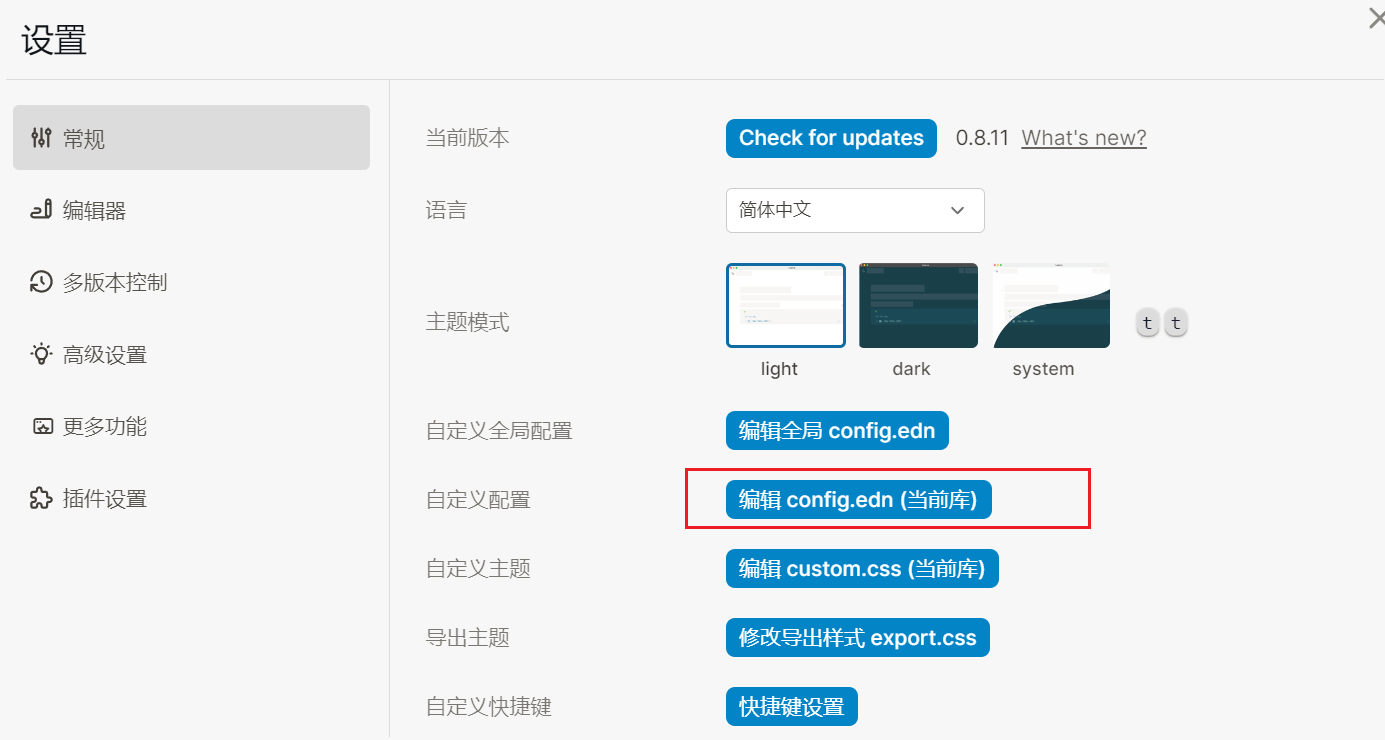The height and width of the screenshot is (740, 1385).
Task: Switch to the dark theme mode
Action: point(917,305)
